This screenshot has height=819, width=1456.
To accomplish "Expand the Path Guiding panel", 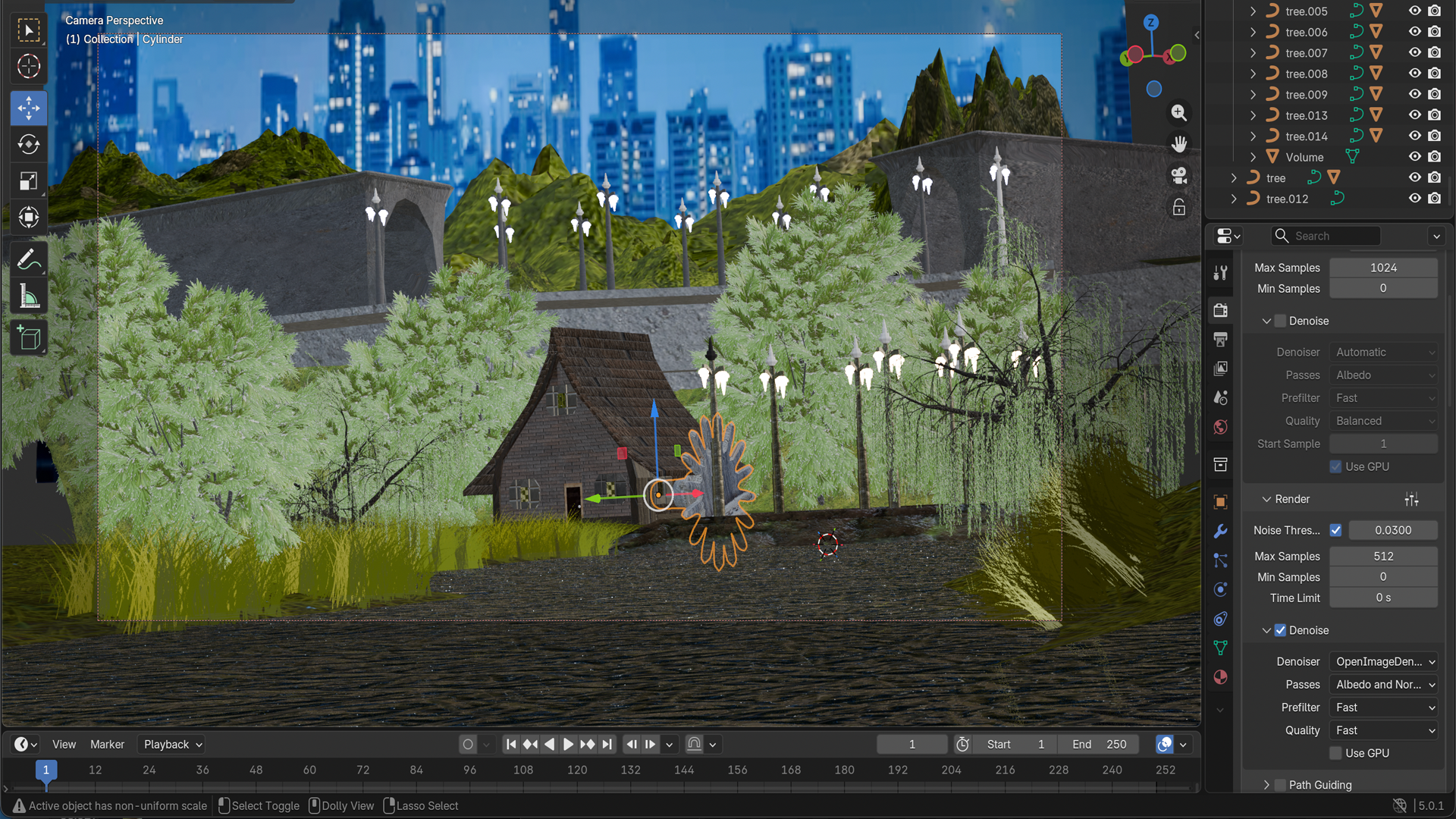I will [1266, 785].
